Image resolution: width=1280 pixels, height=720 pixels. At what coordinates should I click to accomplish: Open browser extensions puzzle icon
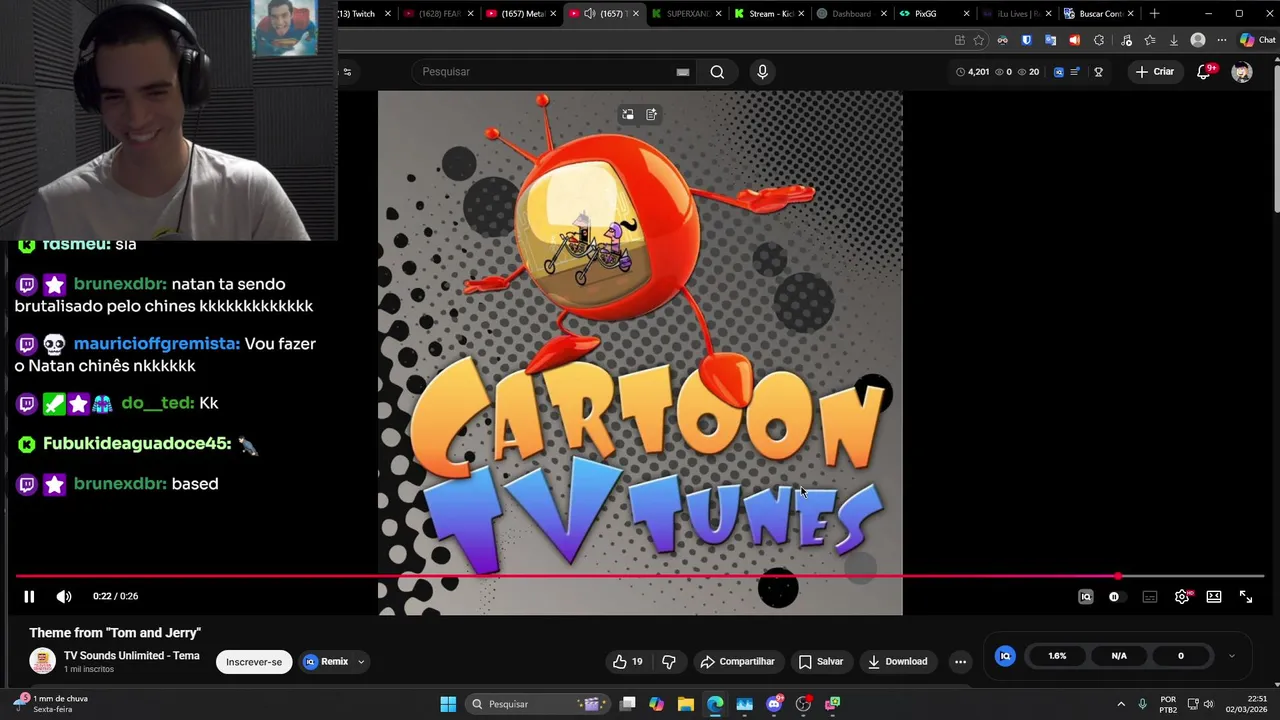(1099, 41)
